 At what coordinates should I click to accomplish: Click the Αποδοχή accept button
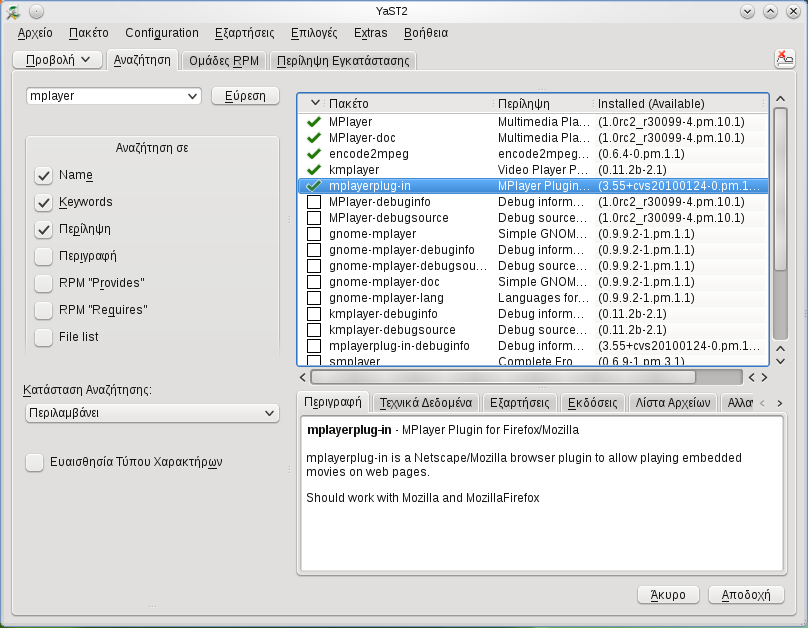[x=746, y=595]
